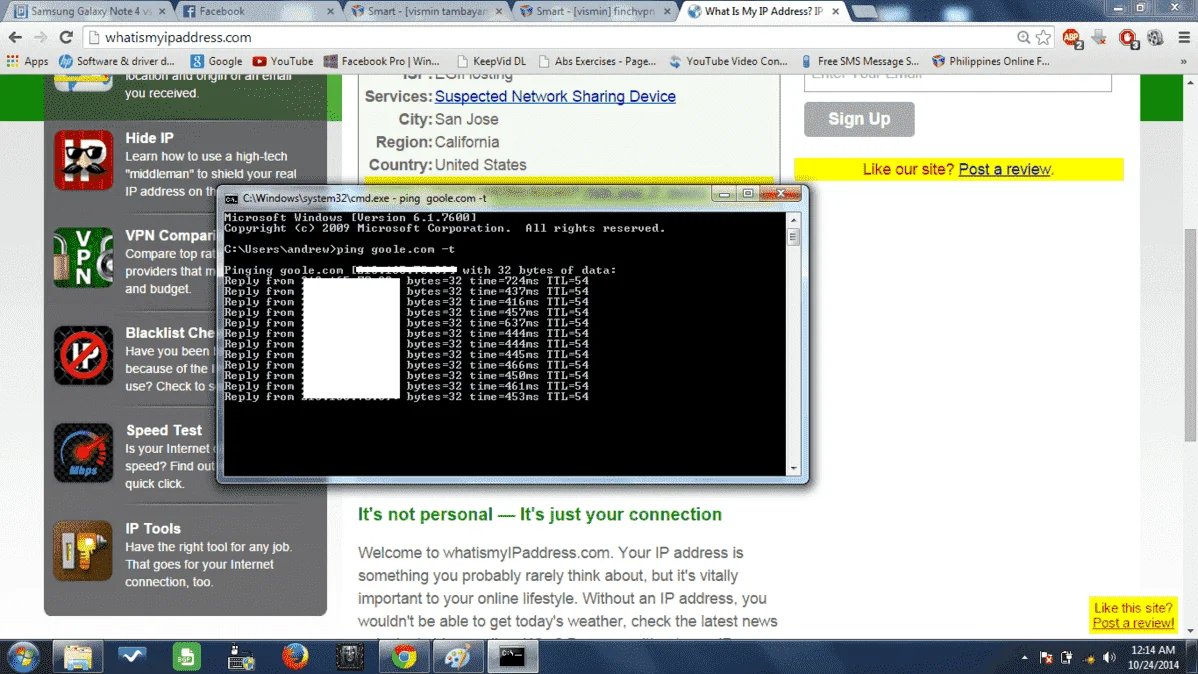Click the cmd.exe window title bar
Screen dimensions: 1198x674
[x=466, y=198]
